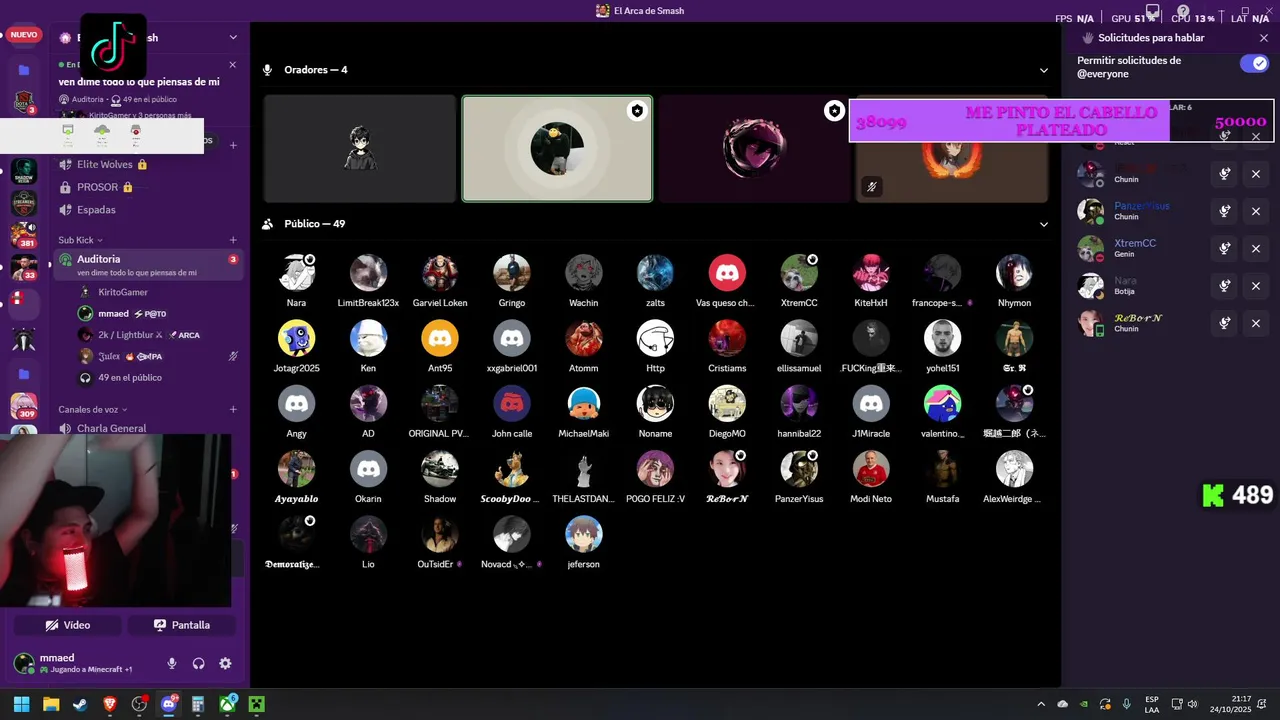Select the highlighted speaker tile in Oradores

557,149
